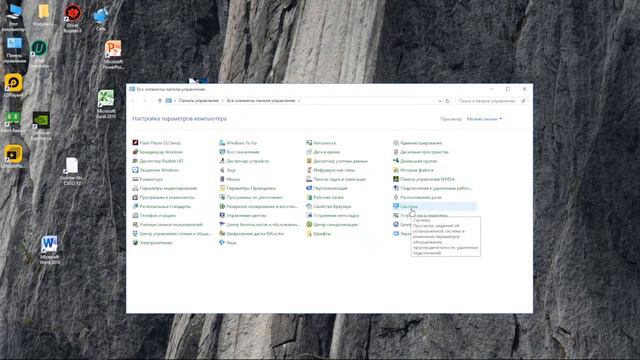
Task: Open Windows Firewall (Брандмауэр Windows)
Action: click(x=158, y=152)
